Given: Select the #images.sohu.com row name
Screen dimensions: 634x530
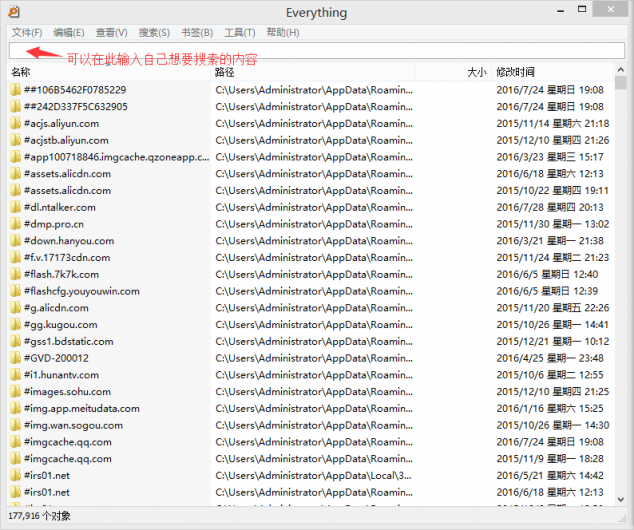Looking at the screenshot, I should tap(68, 392).
